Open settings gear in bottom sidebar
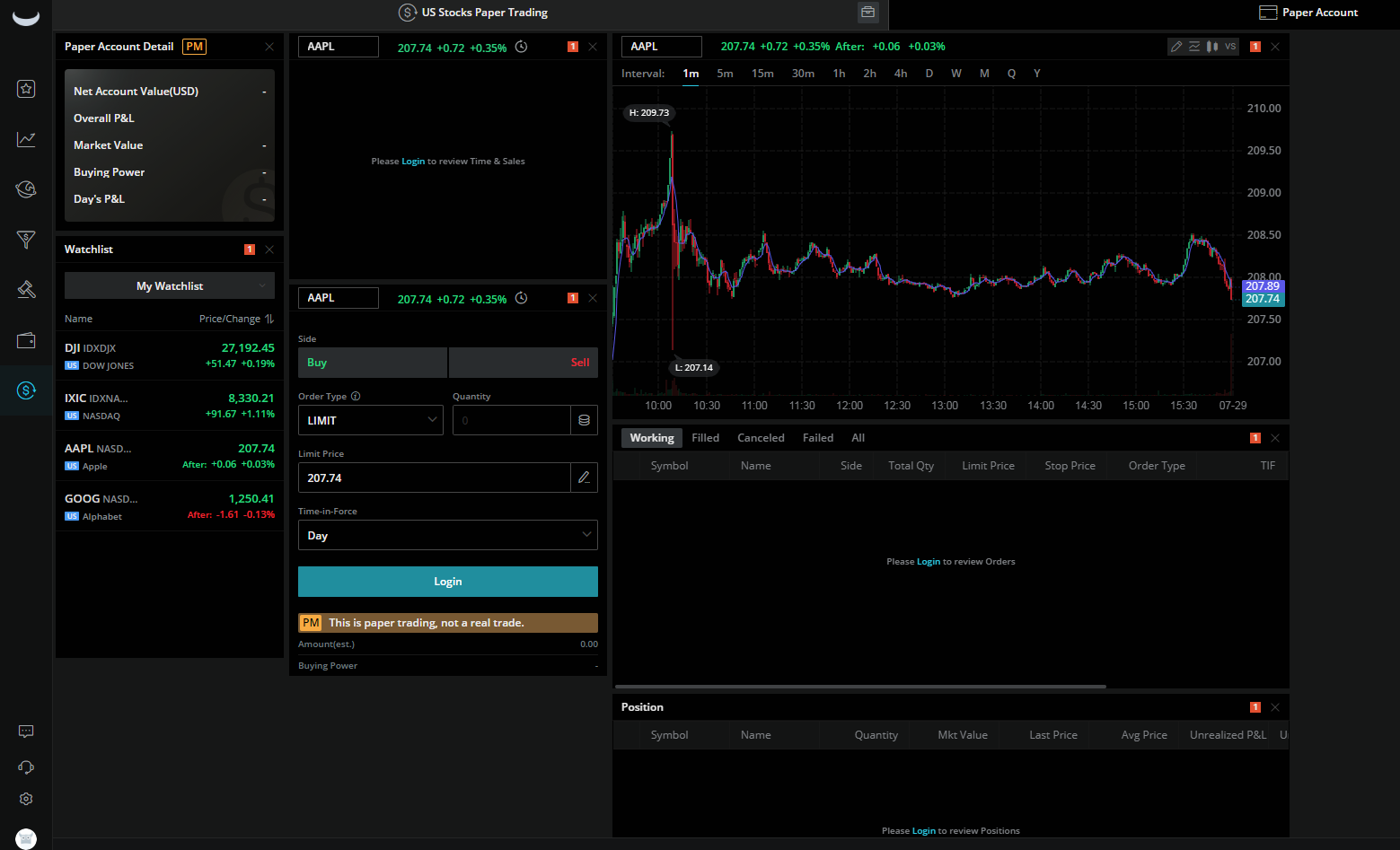 coord(26,799)
